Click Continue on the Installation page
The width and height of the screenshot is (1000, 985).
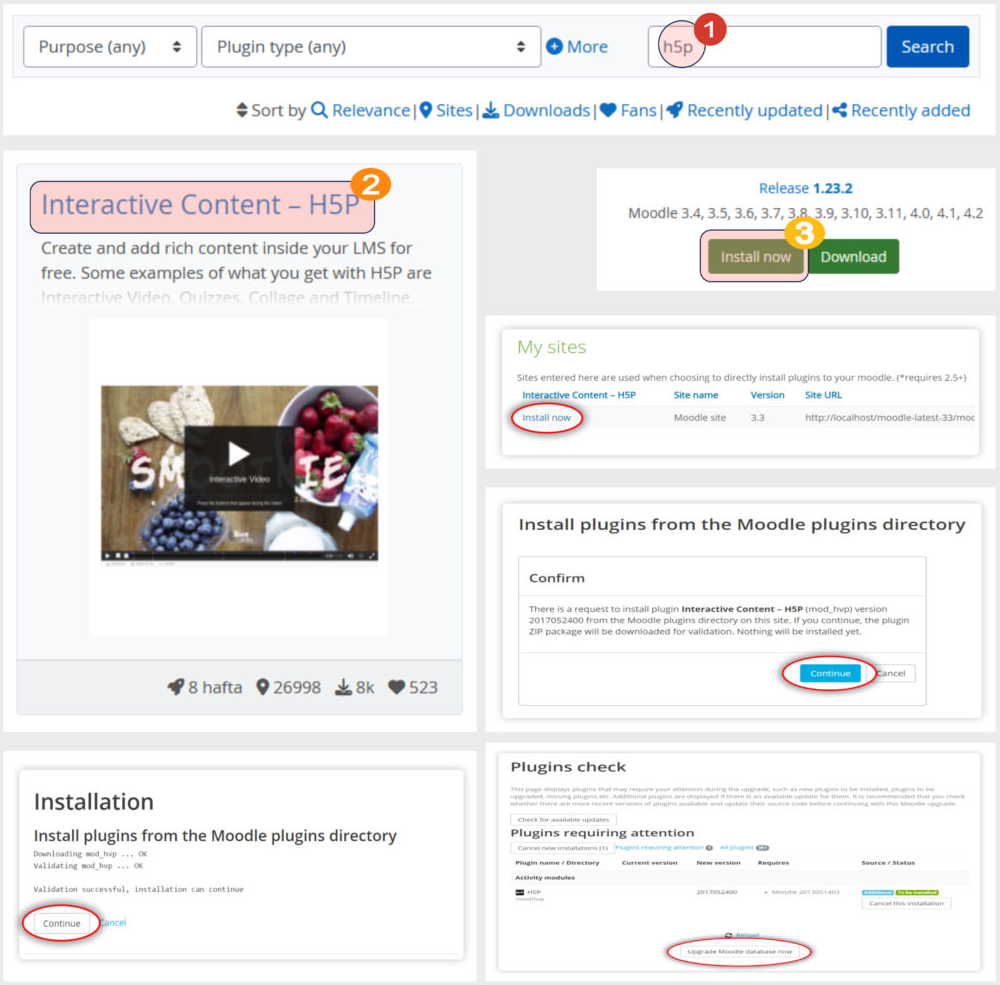(x=62, y=923)
